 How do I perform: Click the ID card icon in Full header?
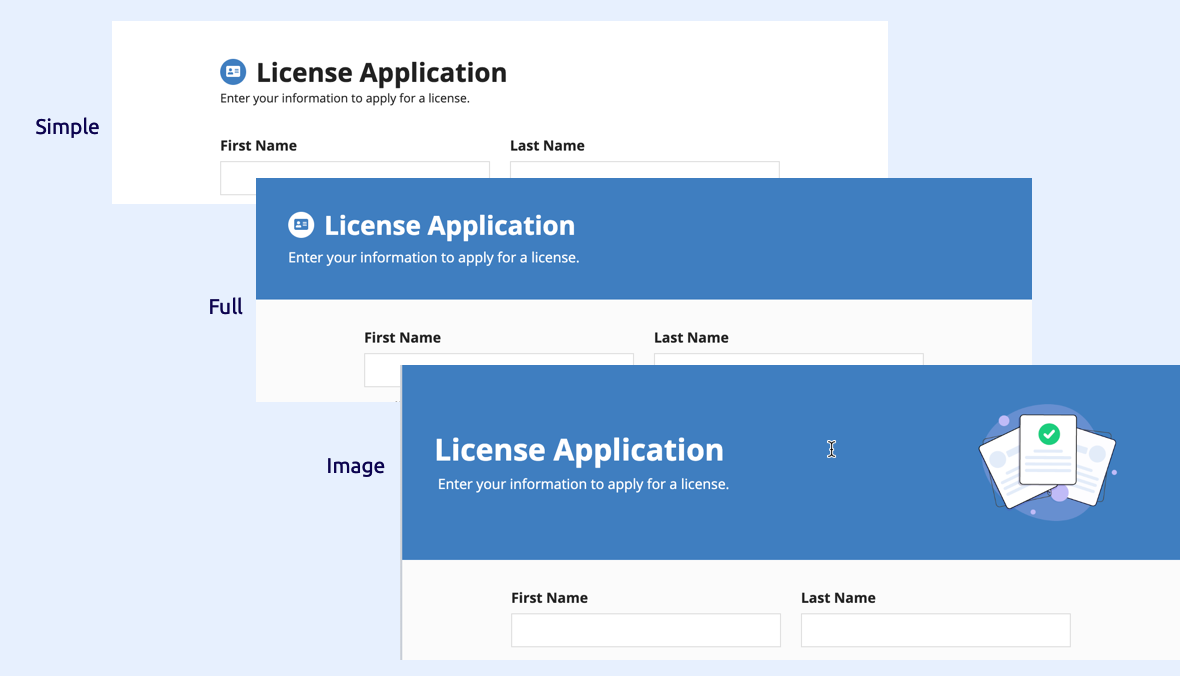301,224
